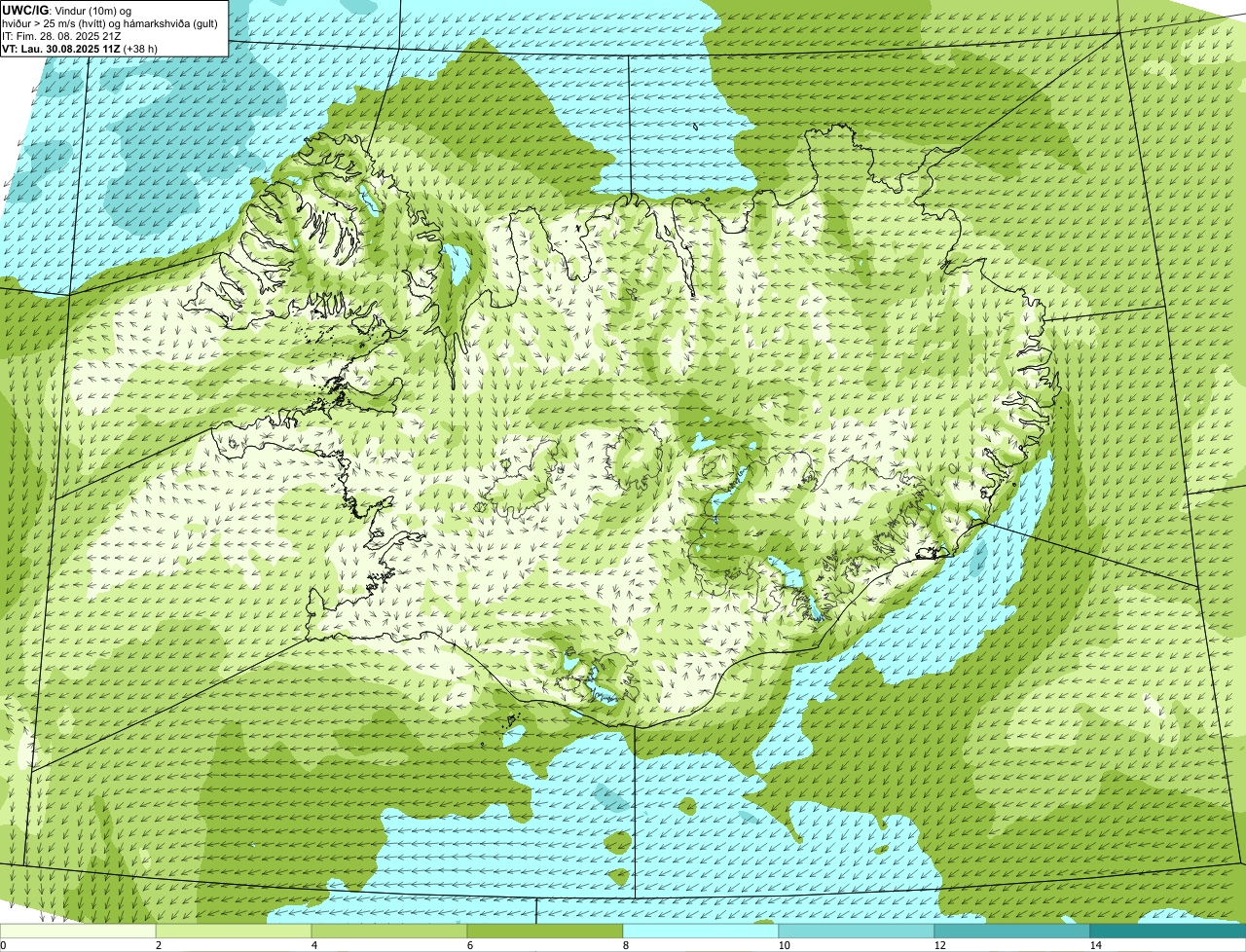
Task: Click the legend scale label '10'
Action: pos(784,945)
